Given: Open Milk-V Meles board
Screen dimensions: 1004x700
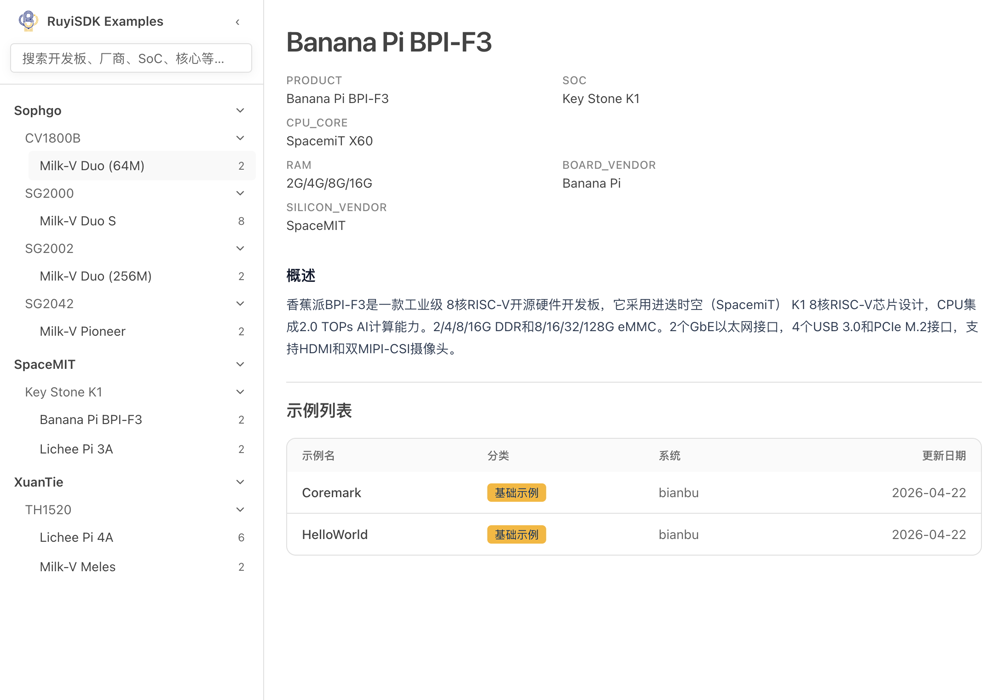Looking at the screenshot, I should point(142,567).
